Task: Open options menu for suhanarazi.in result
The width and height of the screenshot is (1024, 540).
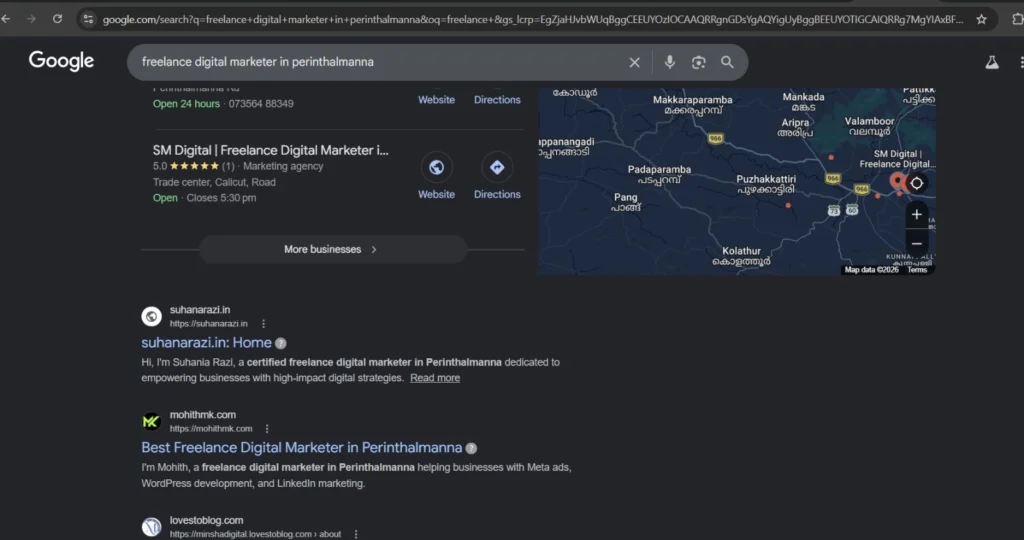Action: pos(264,324)
